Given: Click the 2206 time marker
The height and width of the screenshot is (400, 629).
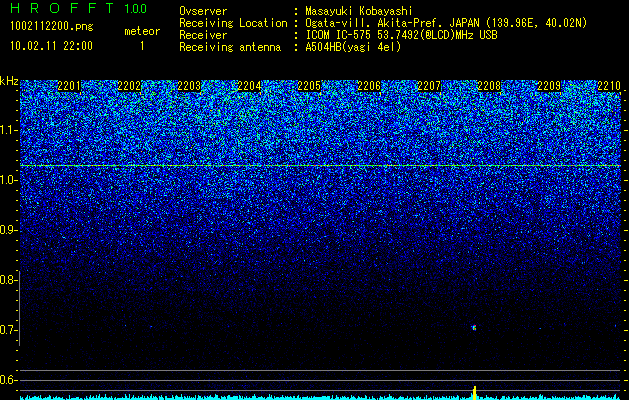Looking at the screenshot, I should [x=369, y=86].
